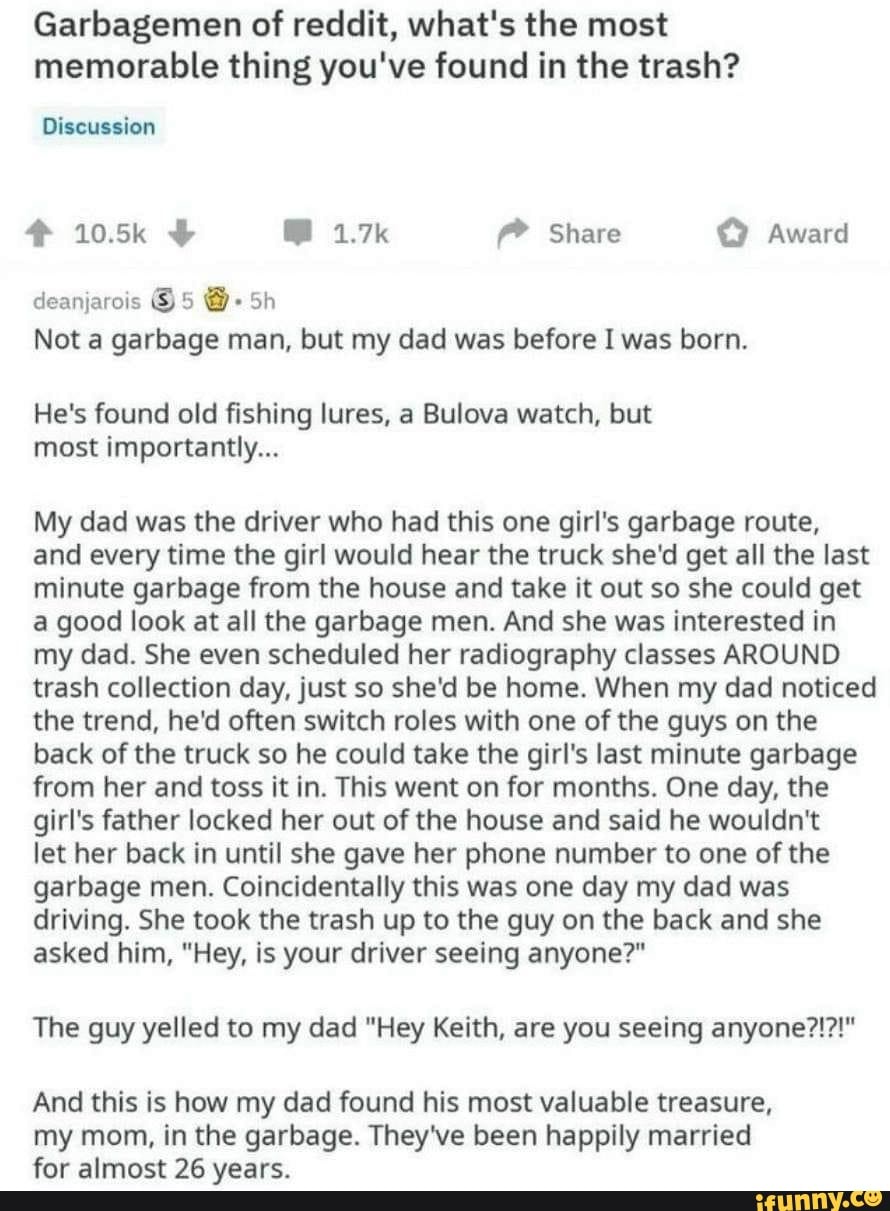
Task: Click the silver award badge beside deanjarois
Action: tap(160, 298)
